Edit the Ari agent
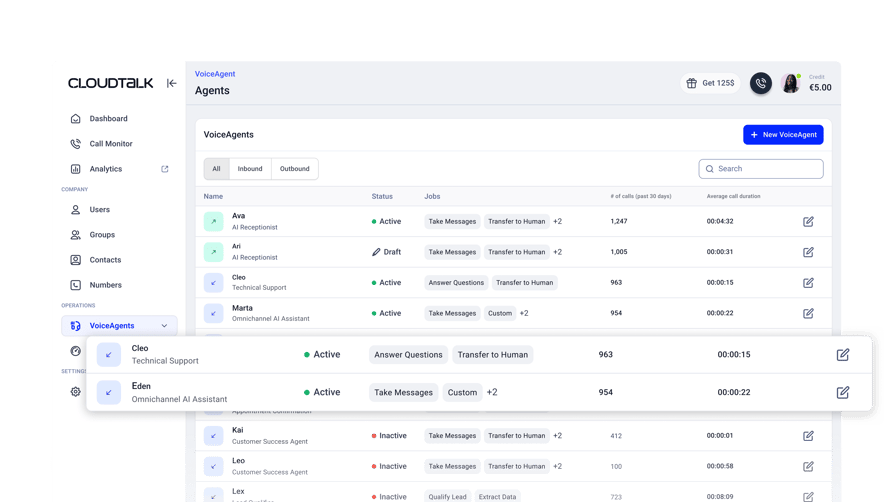 click(808, 252)
